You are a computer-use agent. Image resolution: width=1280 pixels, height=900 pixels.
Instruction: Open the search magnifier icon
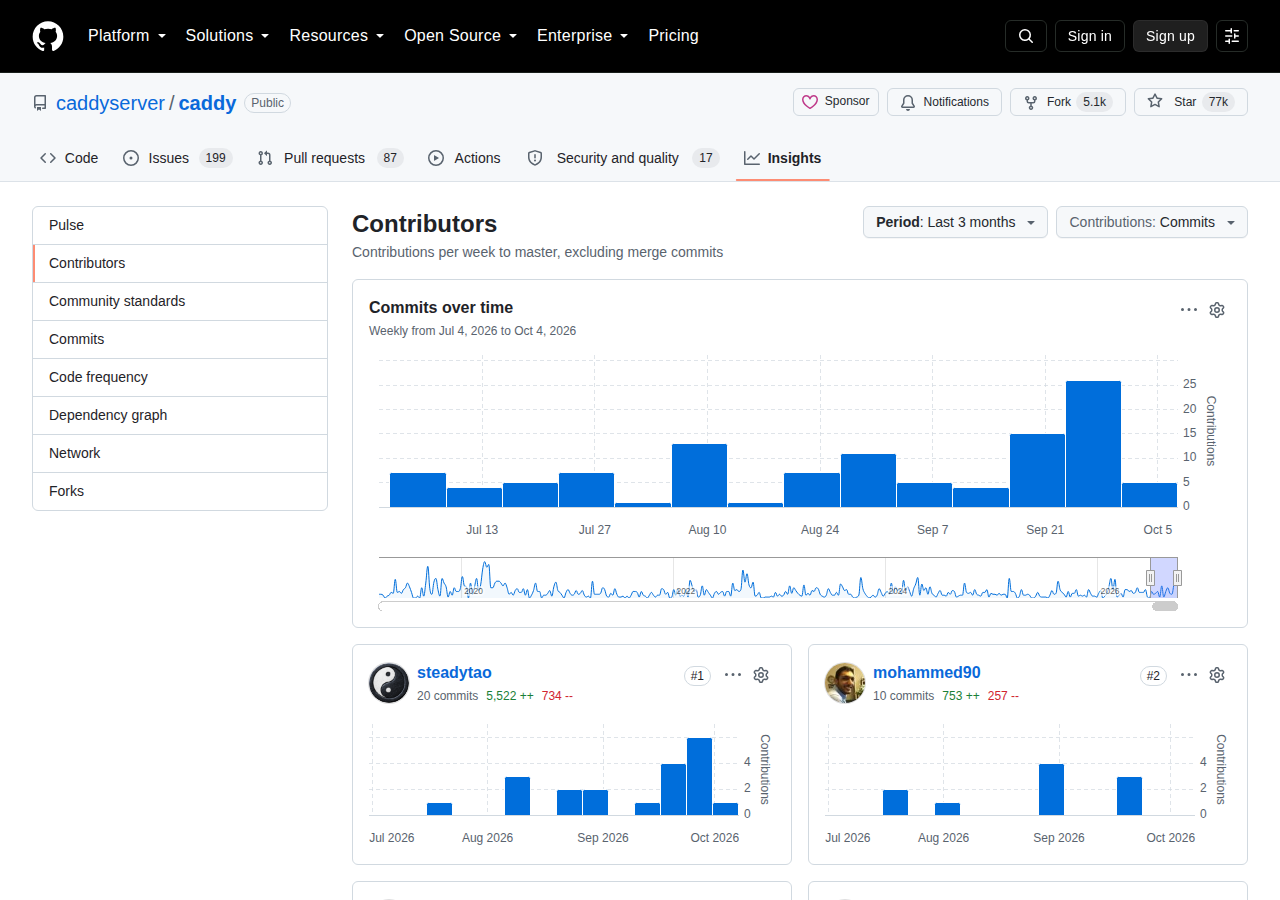(x=1026, y=36)
